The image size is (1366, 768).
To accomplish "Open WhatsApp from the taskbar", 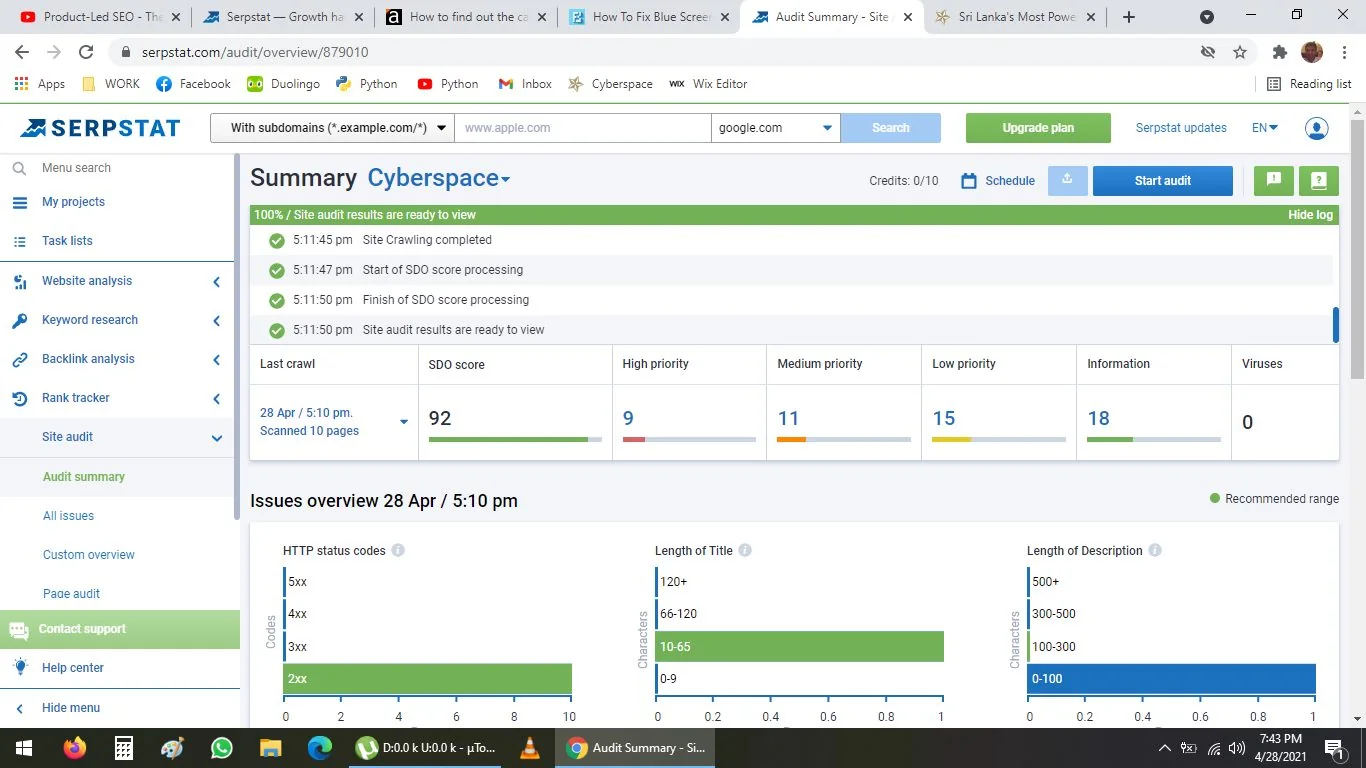I will point(221,748).
